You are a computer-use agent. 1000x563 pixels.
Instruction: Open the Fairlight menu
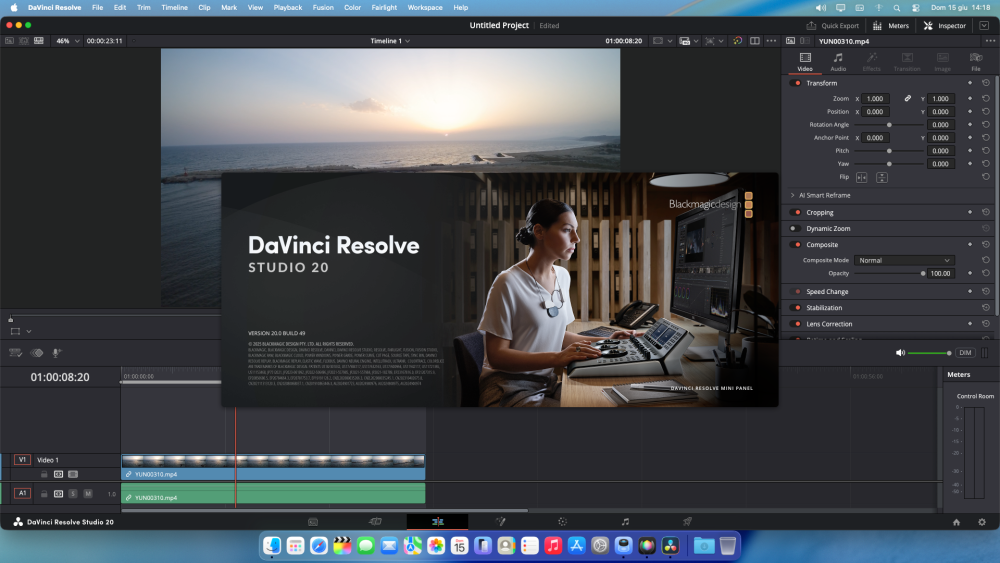[384, 8]
